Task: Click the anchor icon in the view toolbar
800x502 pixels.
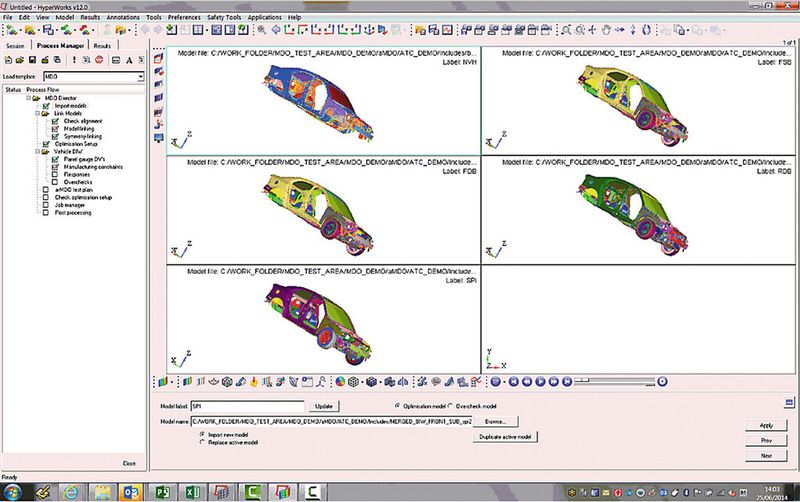Action: click(x=369, y=30)
